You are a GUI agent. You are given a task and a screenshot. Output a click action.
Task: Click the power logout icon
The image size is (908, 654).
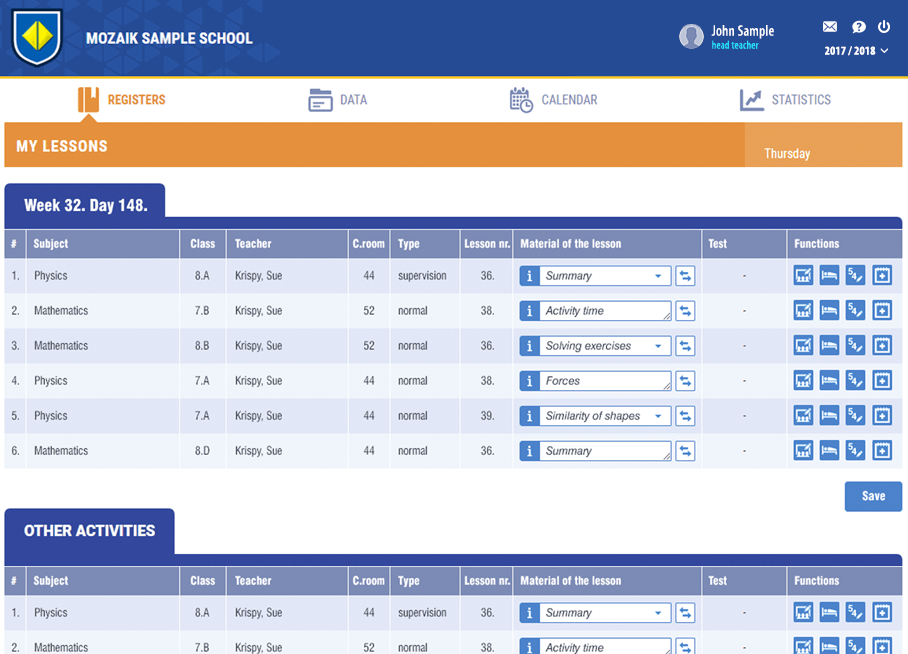click(884, 27)
